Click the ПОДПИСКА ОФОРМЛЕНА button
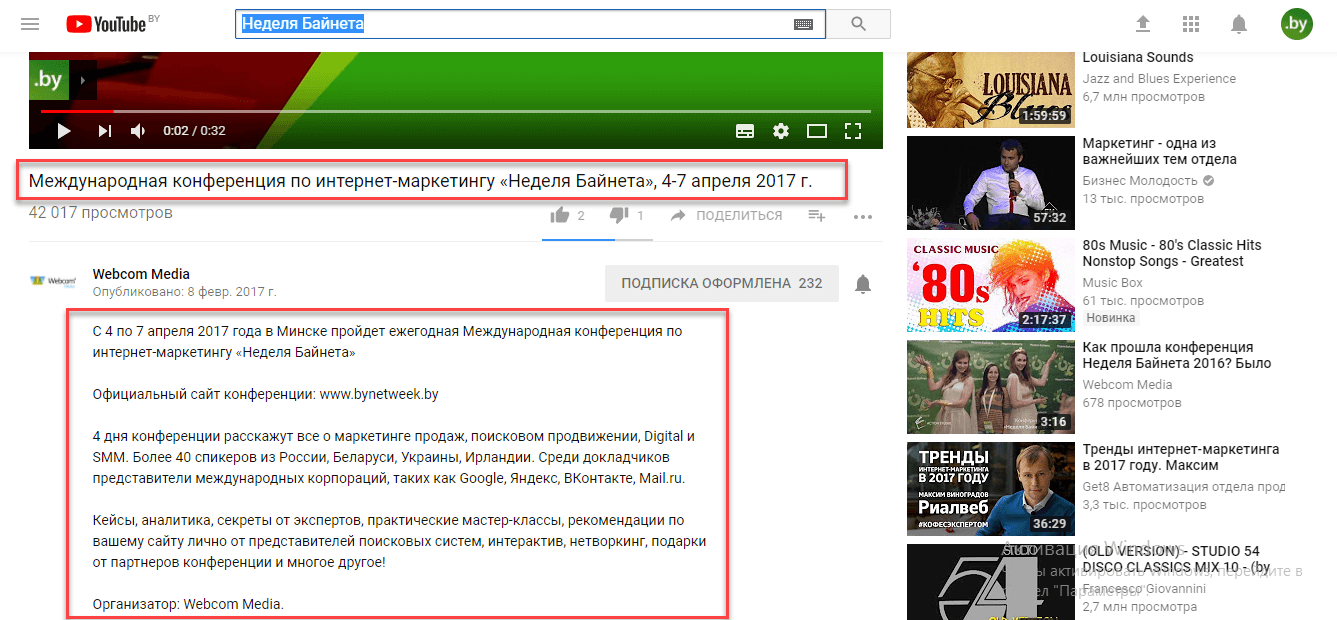This screenshot has width=1337, height=620. [x=723, y=283]
